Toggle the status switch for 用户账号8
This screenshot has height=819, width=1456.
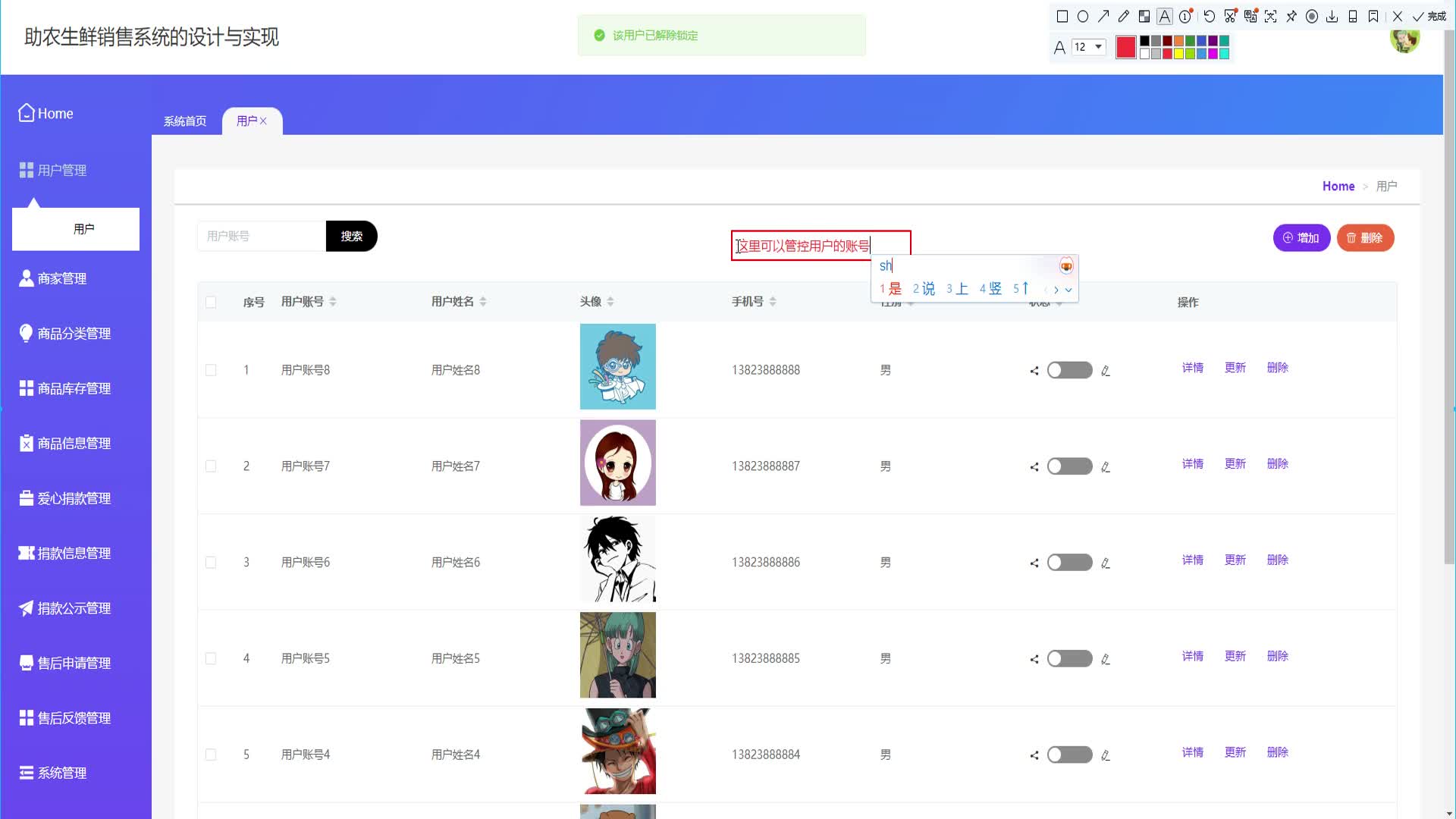[1068, 370]
